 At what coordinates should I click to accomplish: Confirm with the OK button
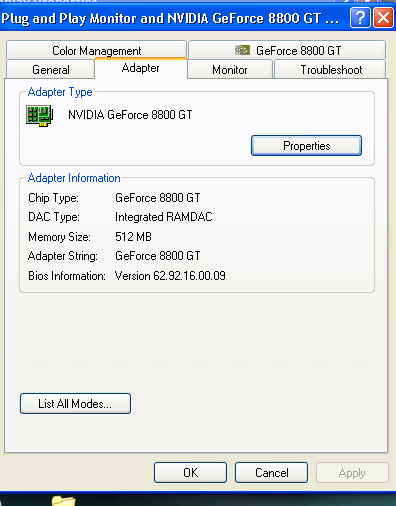190,472
